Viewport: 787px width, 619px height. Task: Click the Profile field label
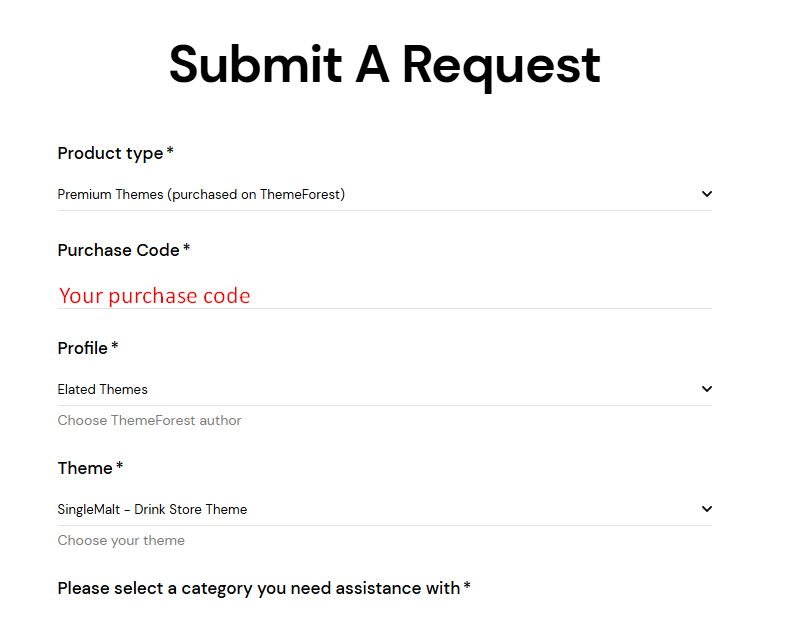click(82, 348)
